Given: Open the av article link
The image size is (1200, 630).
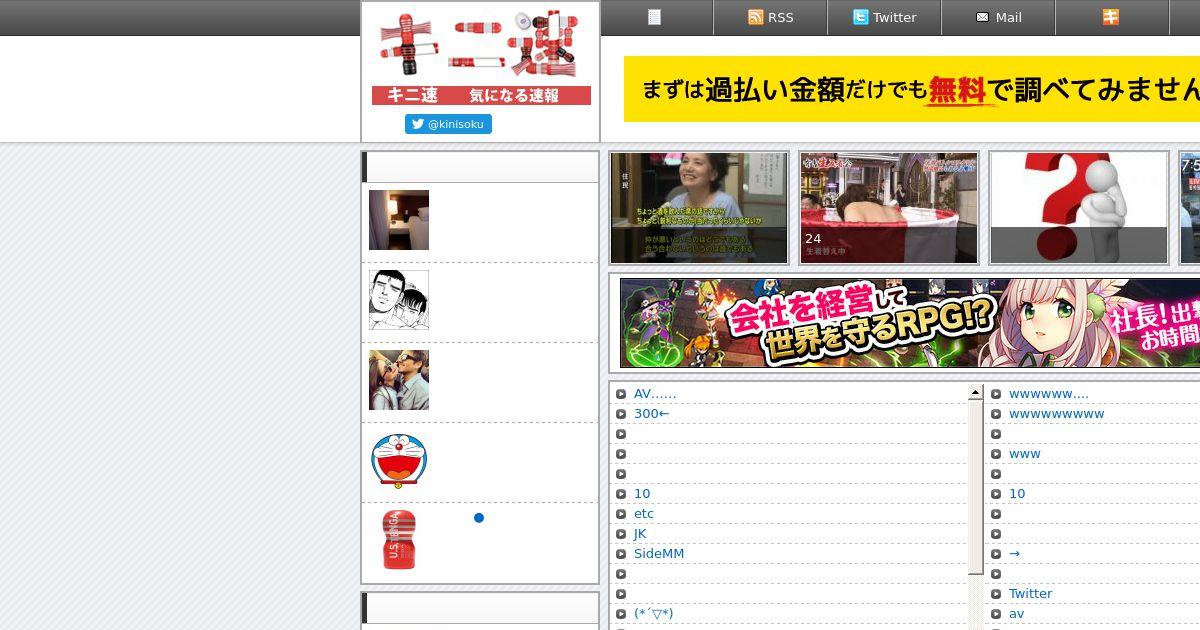Looking at the screenshot, I should (x=1016, y=614).
